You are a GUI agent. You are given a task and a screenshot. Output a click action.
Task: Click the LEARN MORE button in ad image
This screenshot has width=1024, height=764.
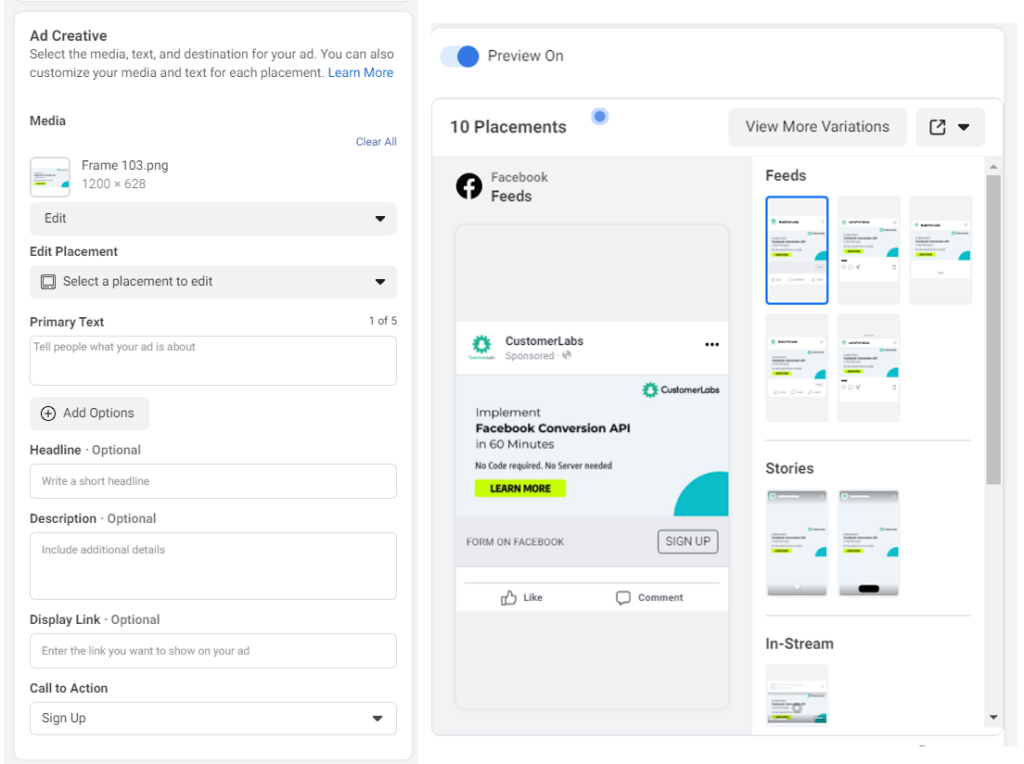point(520,488)
